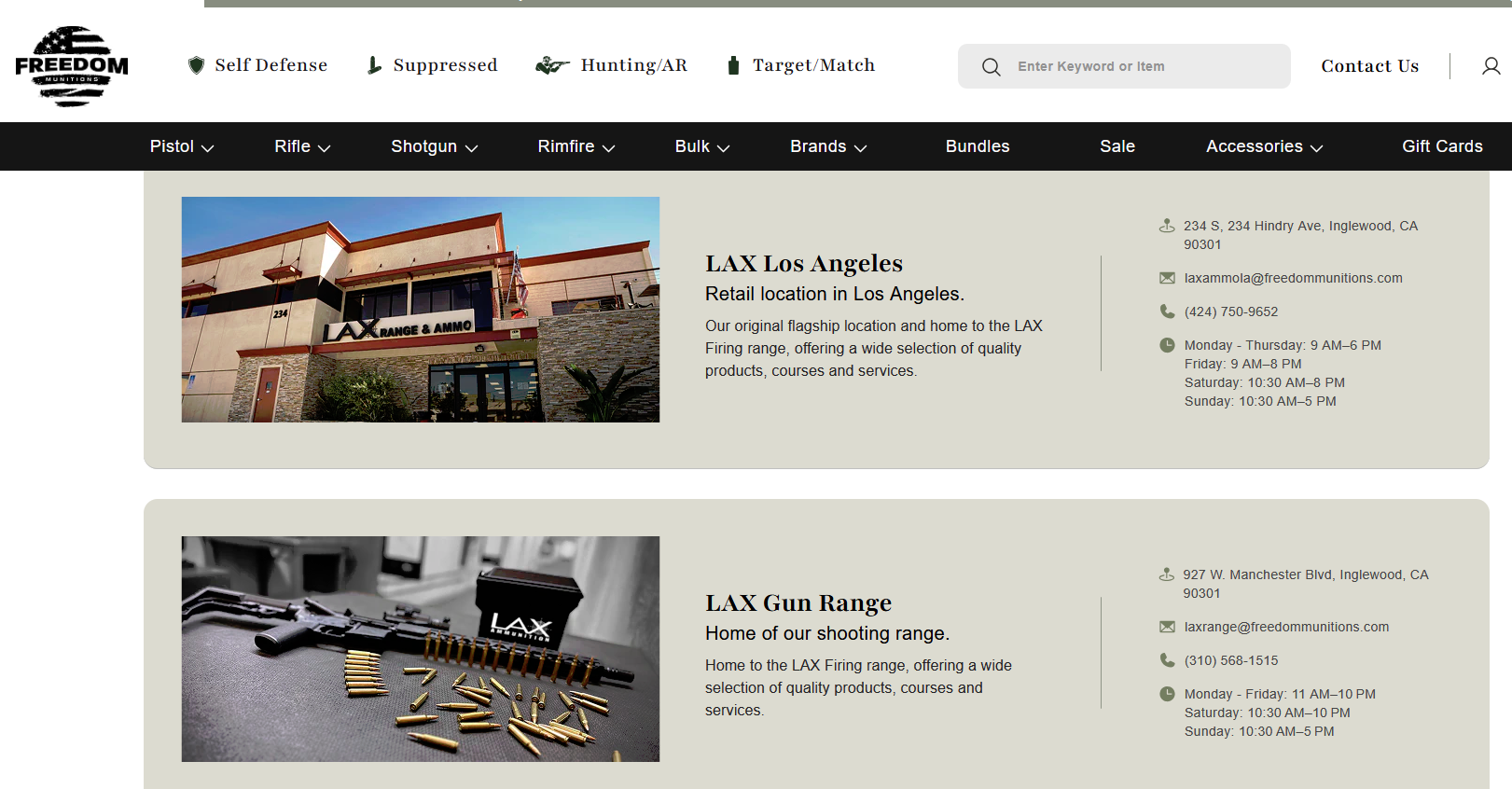Click the phone icon for LAX Los Angeles
The height and width of the screenshot is (789, 1512).
pyautogui.click(x=1167, y=311)
